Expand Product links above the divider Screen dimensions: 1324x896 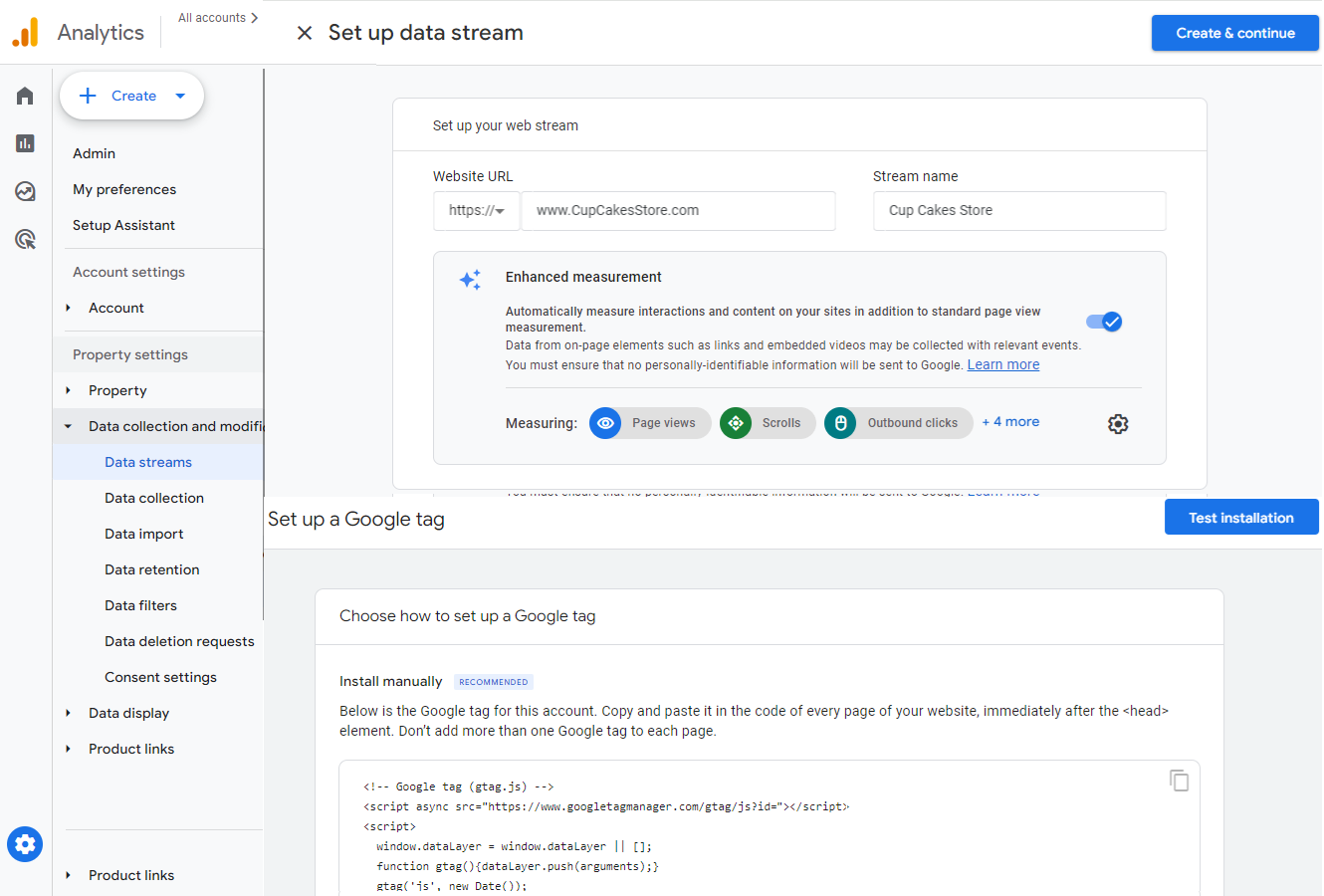coord(68,749)
